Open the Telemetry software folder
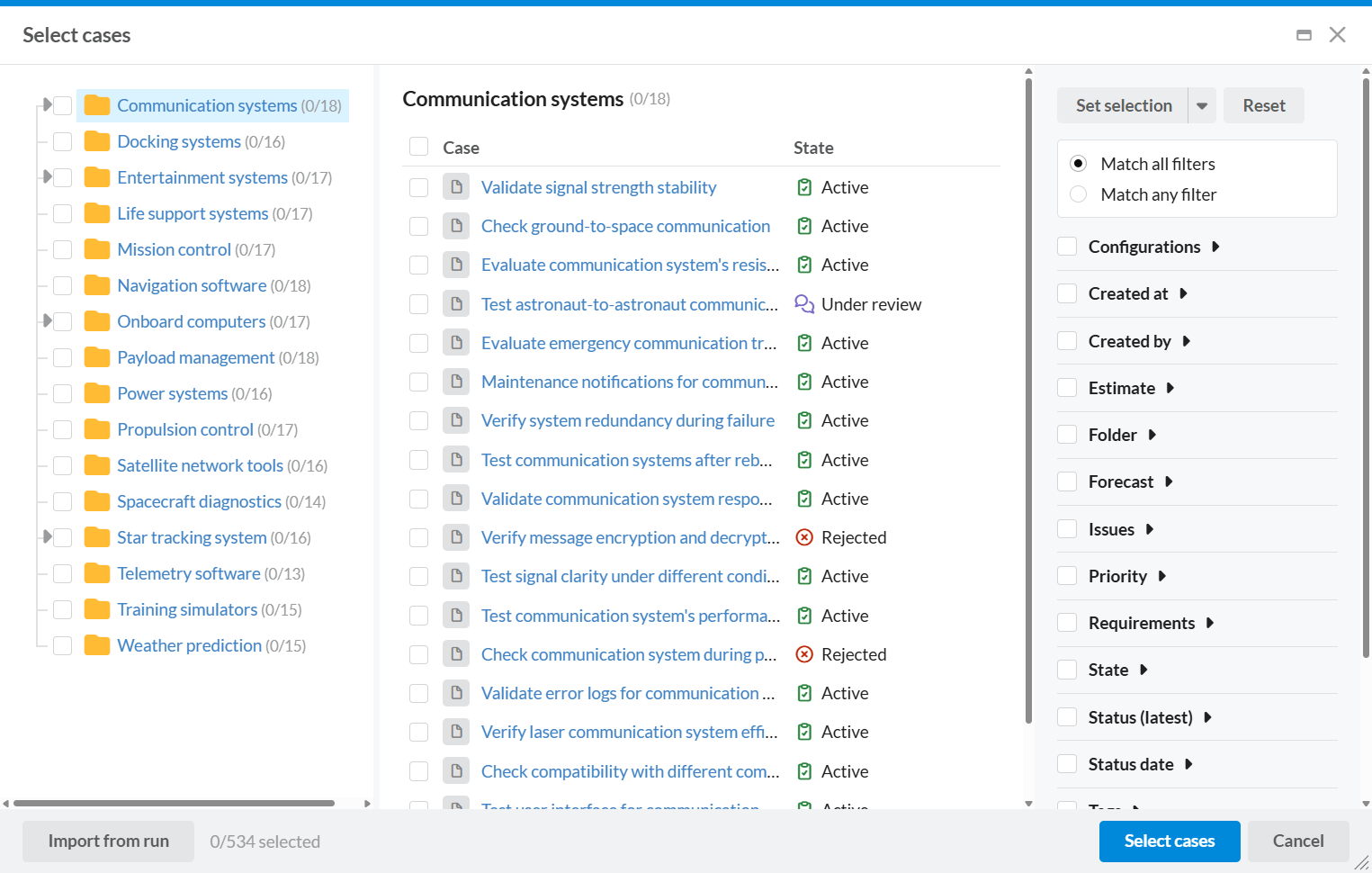This screenshot has width=1372, height=873. point(188,573)
